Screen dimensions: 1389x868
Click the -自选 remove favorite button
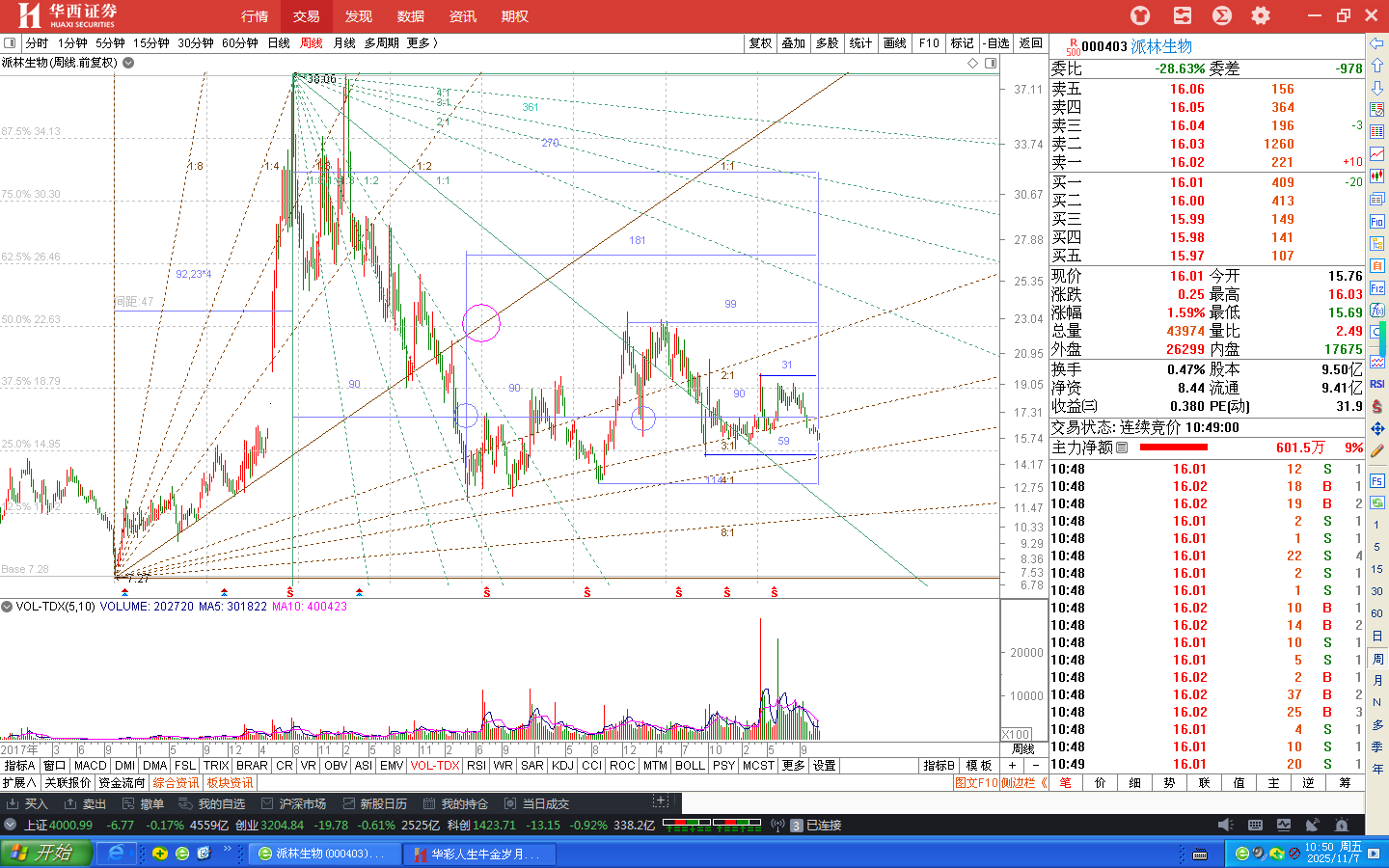[997, 42]
